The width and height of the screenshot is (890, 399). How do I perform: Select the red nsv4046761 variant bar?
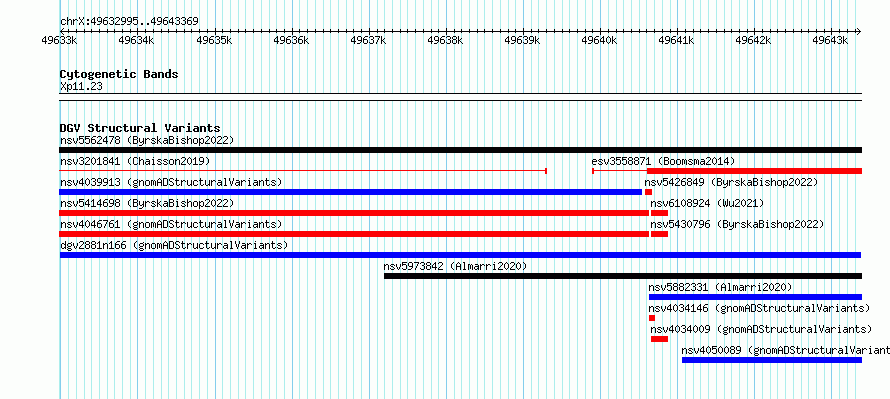point(354,234)
